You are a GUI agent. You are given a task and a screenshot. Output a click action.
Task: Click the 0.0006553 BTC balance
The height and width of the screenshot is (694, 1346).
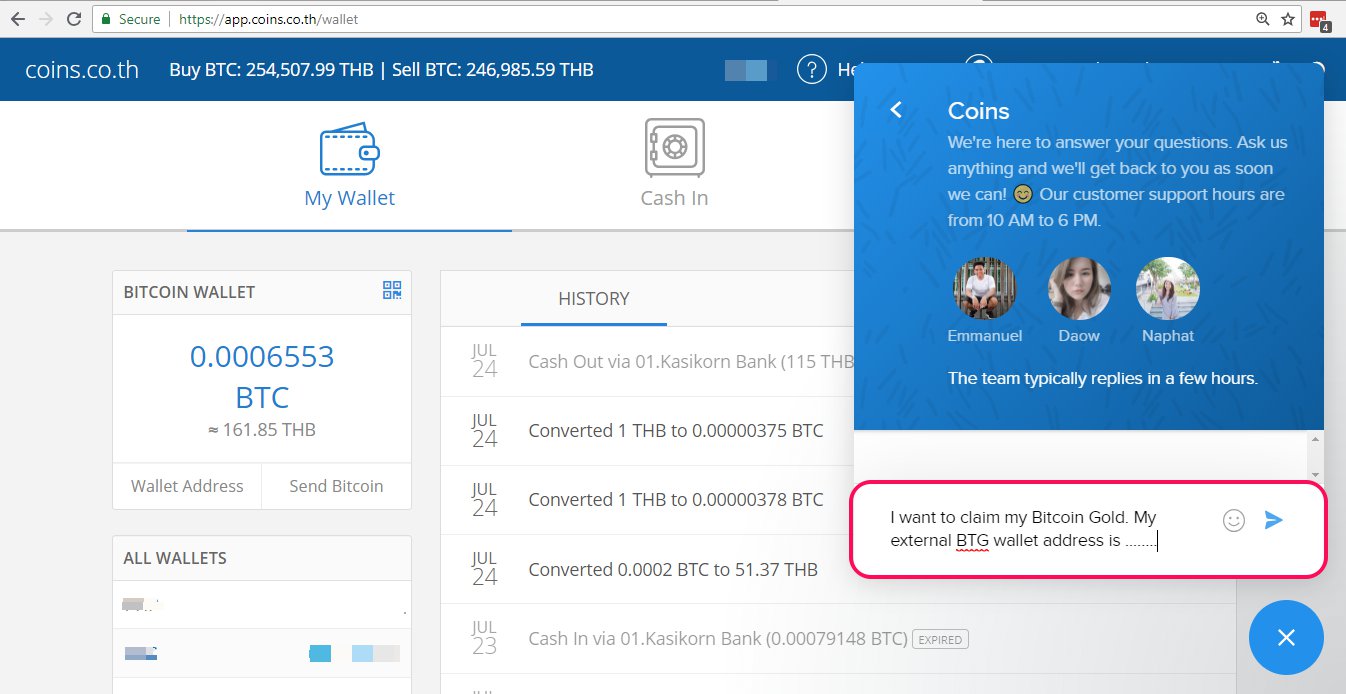coord(262,377)
